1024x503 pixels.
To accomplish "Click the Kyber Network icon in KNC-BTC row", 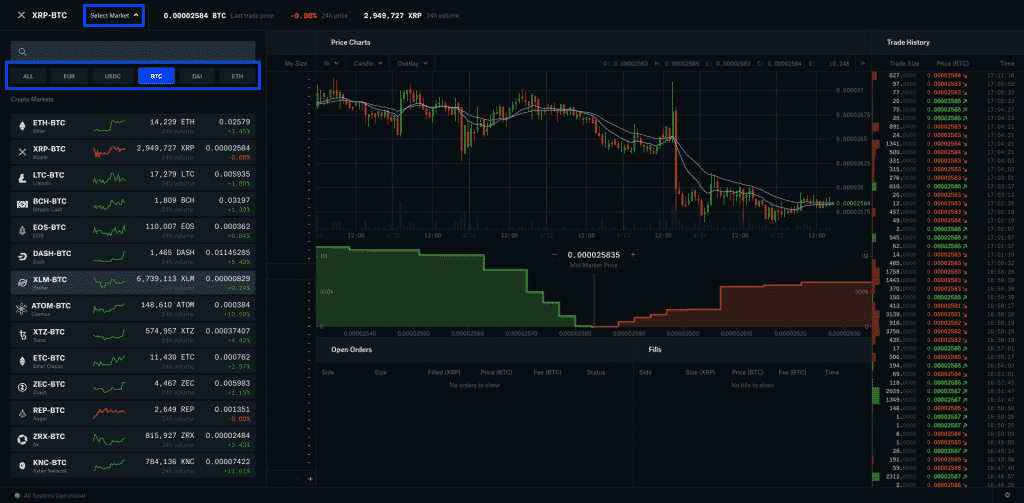I will [x=22, y=465].
